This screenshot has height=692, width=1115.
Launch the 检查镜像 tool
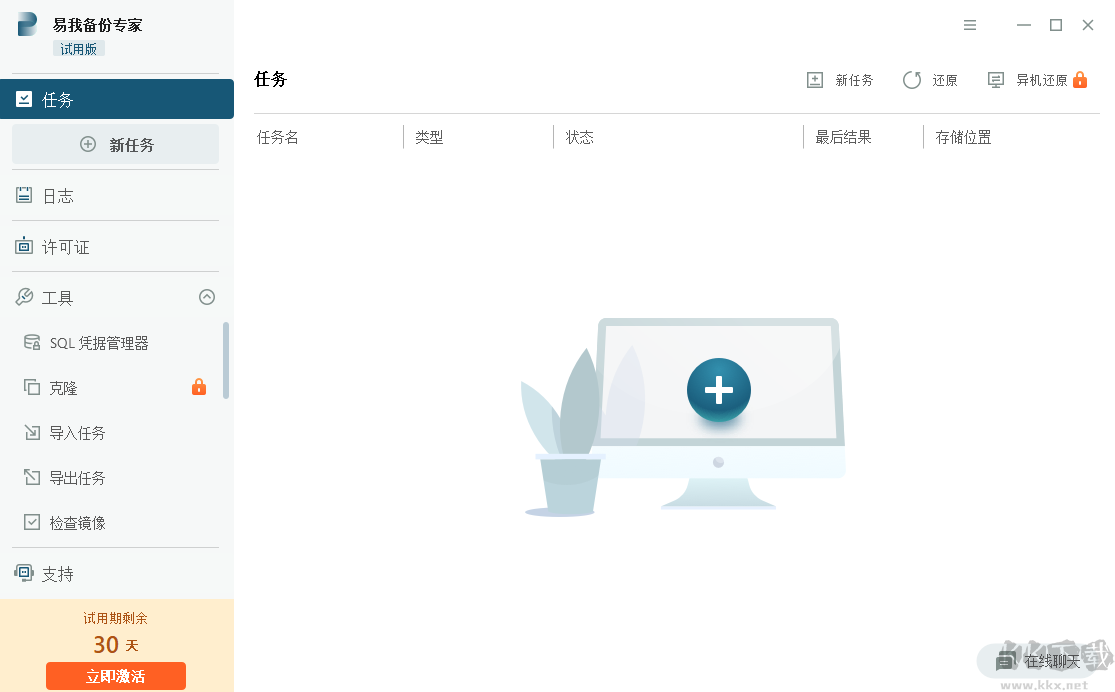click(x=78, y=522)
